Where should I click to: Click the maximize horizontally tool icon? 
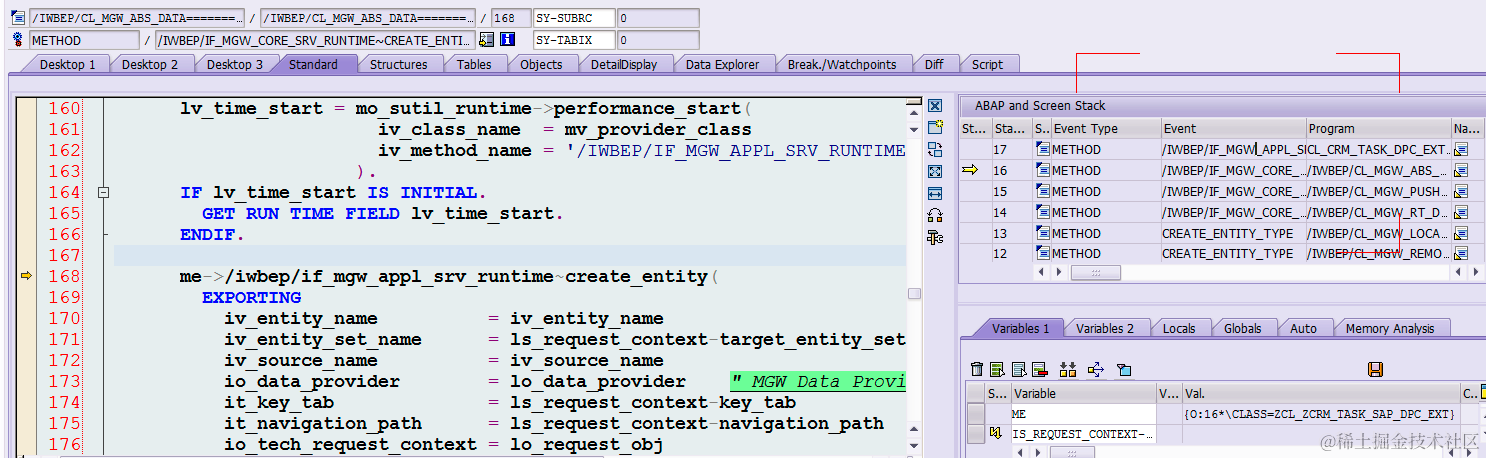[x=935, y=193]
